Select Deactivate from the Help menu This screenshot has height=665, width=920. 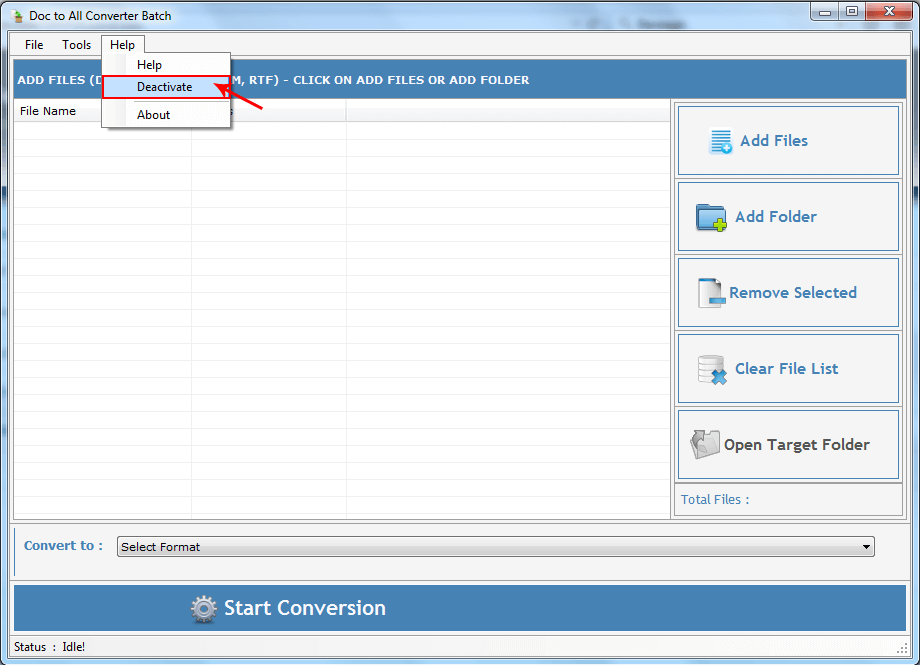pos(166,87)
